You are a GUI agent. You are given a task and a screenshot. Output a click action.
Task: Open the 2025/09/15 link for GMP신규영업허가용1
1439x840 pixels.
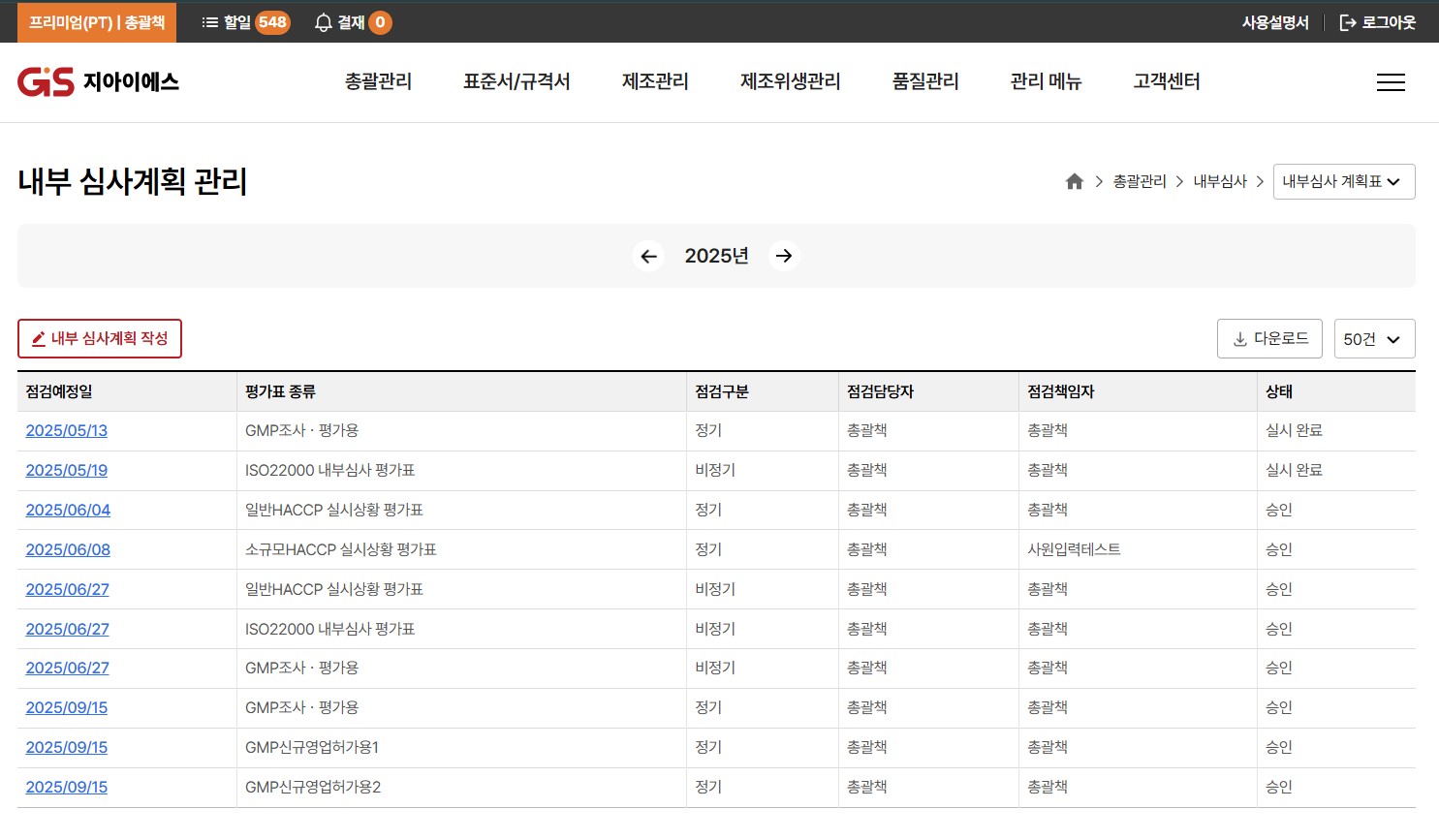click(67, 748)
